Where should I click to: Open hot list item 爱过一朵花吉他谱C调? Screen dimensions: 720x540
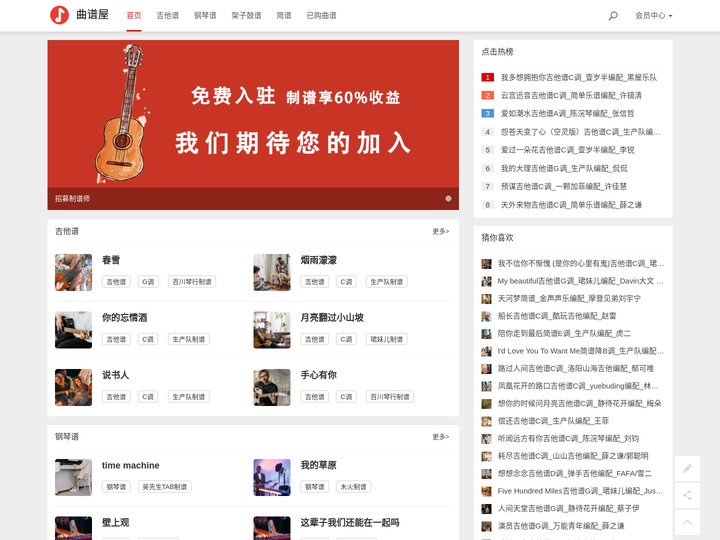pyautogui.click(x=568, y=150)
